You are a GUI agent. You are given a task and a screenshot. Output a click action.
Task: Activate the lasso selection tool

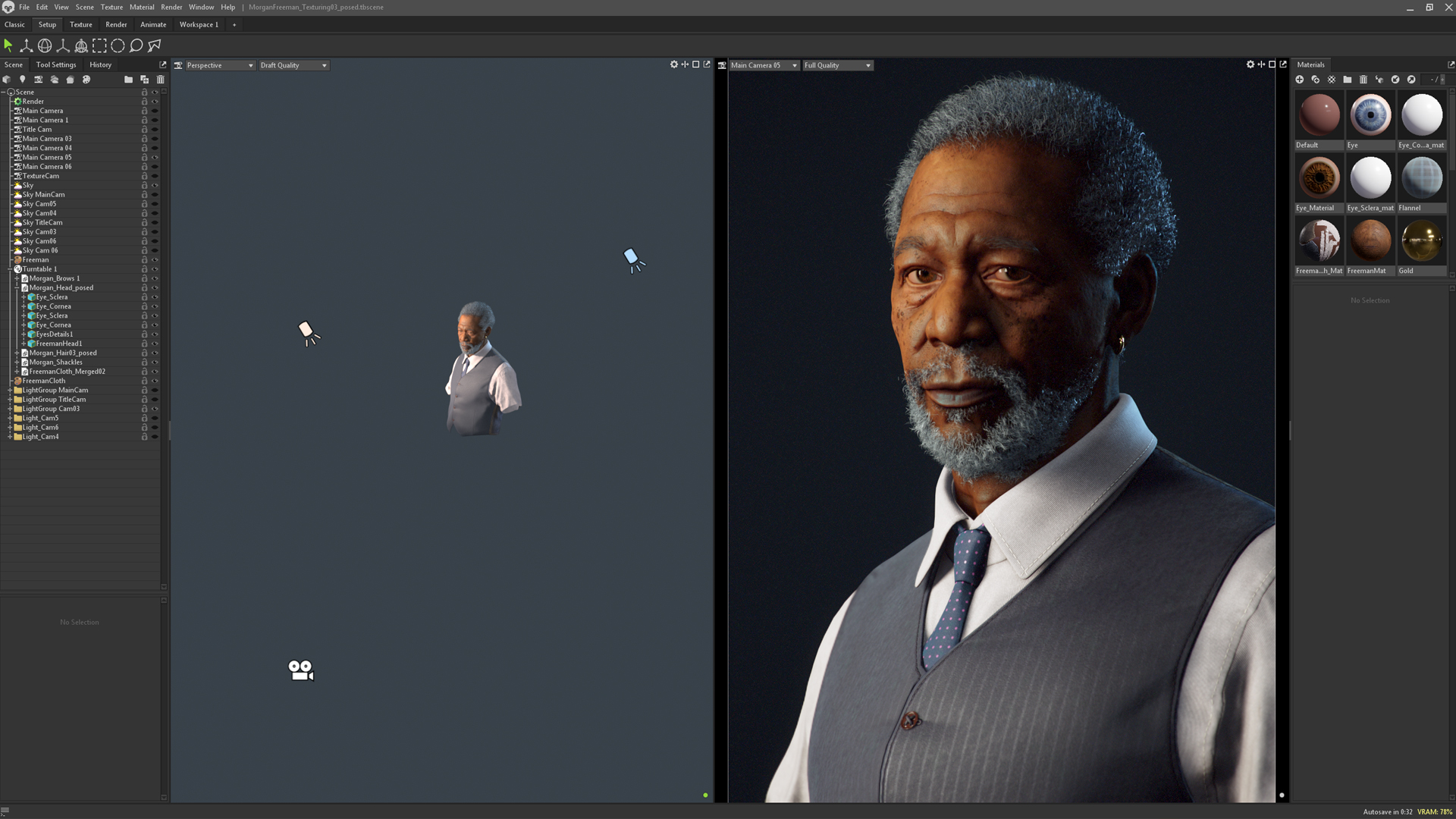coord(136,45)
